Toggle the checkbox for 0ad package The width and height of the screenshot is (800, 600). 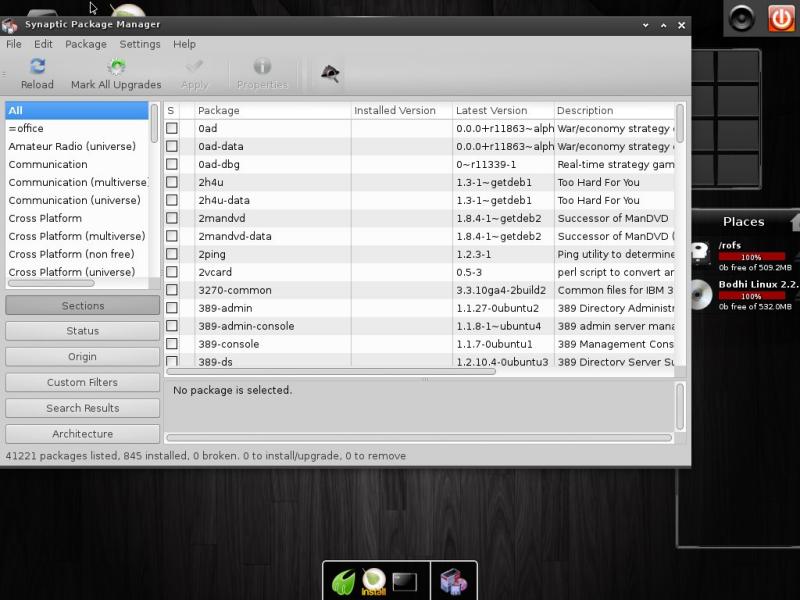[x=172, y=128]
